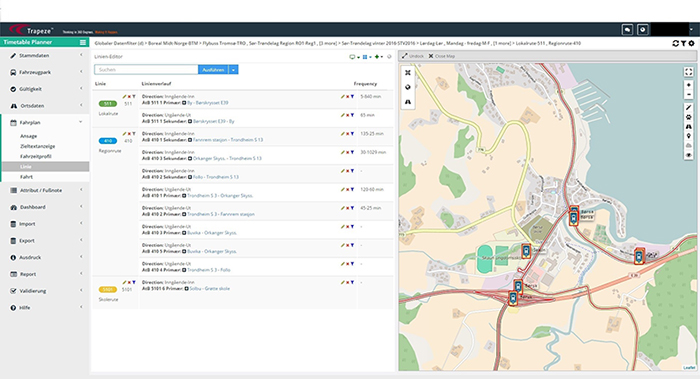Toggle the Timetable Planner hamburger menu
Image resolution: width=700 pixels, height=379 pixels.
point(83,42)
